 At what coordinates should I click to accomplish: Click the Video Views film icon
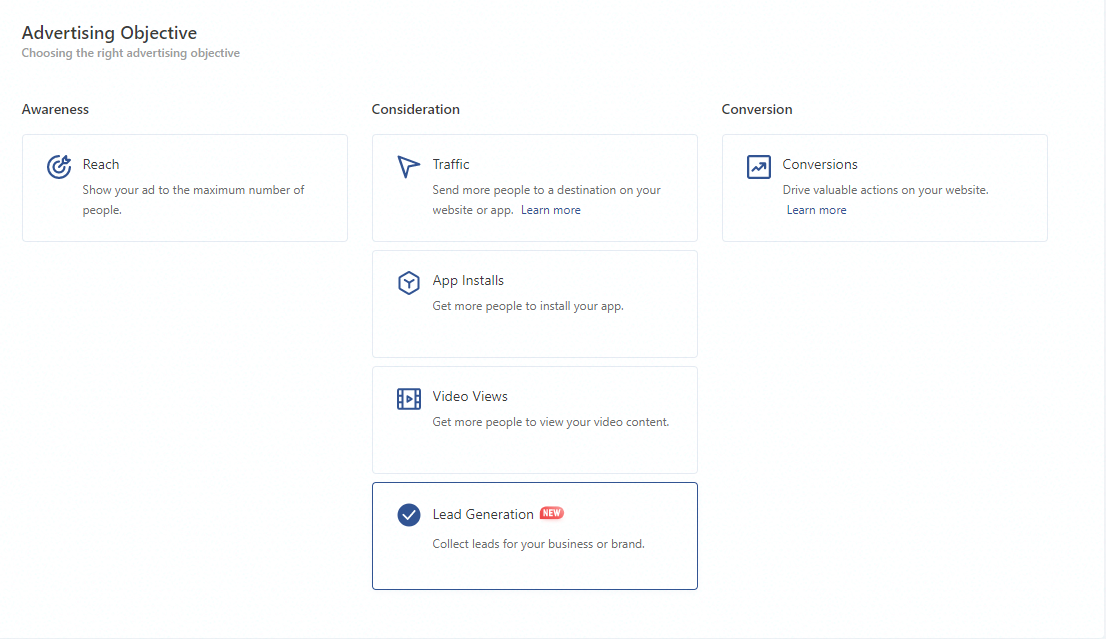[x=408, y=398]
